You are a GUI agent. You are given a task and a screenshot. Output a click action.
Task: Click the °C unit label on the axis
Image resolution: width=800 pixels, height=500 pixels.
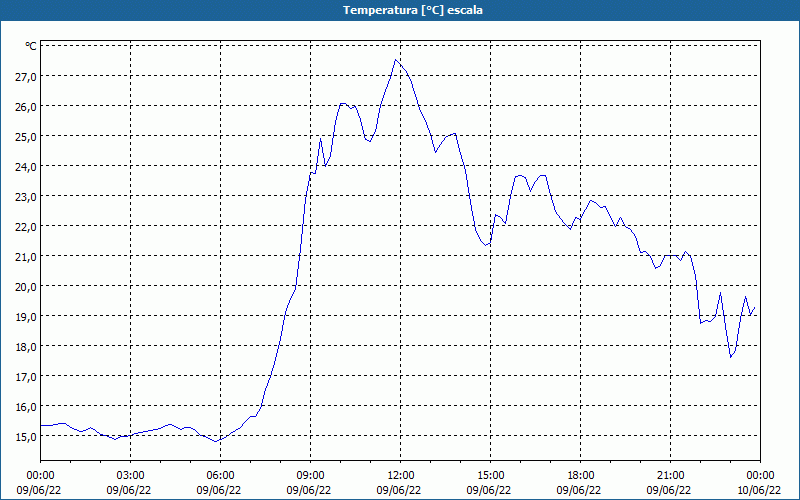click(x=31, y=46)
